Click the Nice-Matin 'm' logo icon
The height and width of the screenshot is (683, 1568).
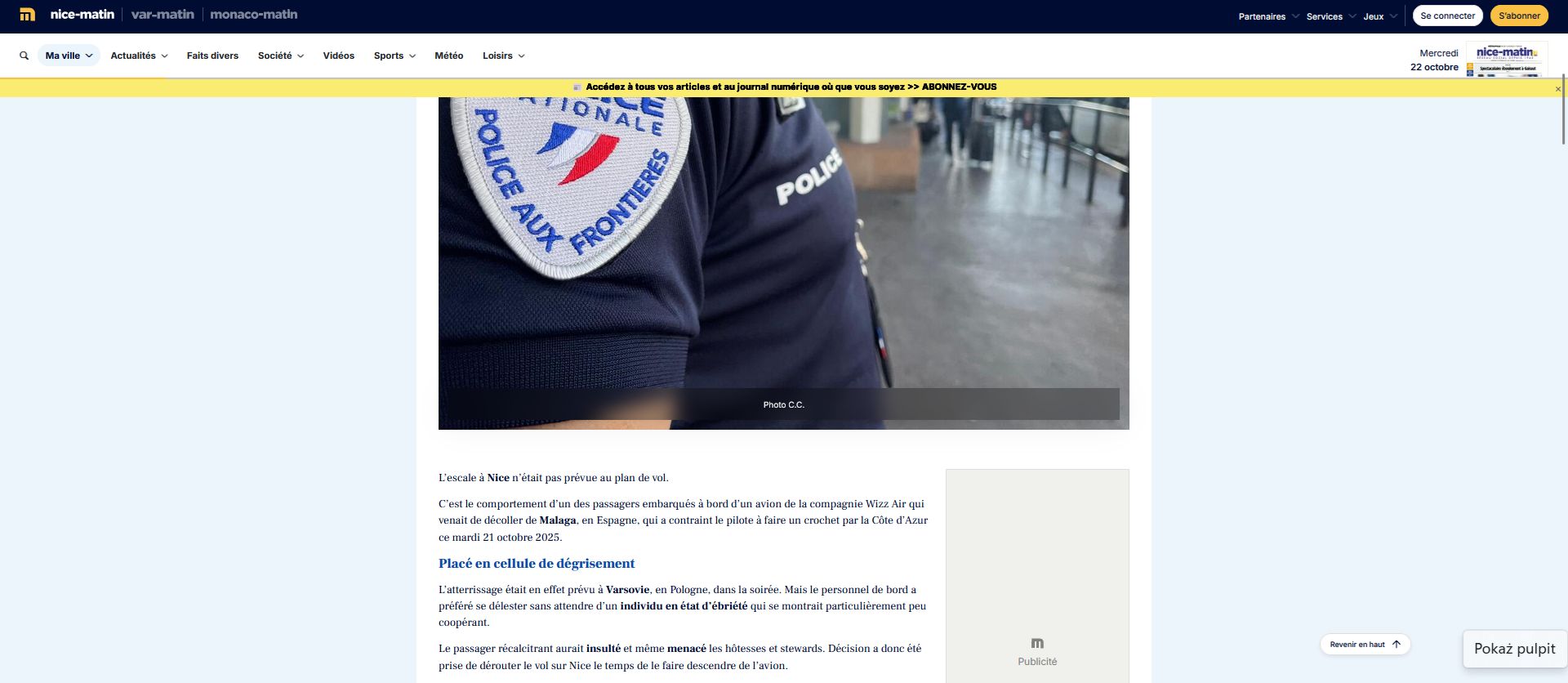point(27,15)
